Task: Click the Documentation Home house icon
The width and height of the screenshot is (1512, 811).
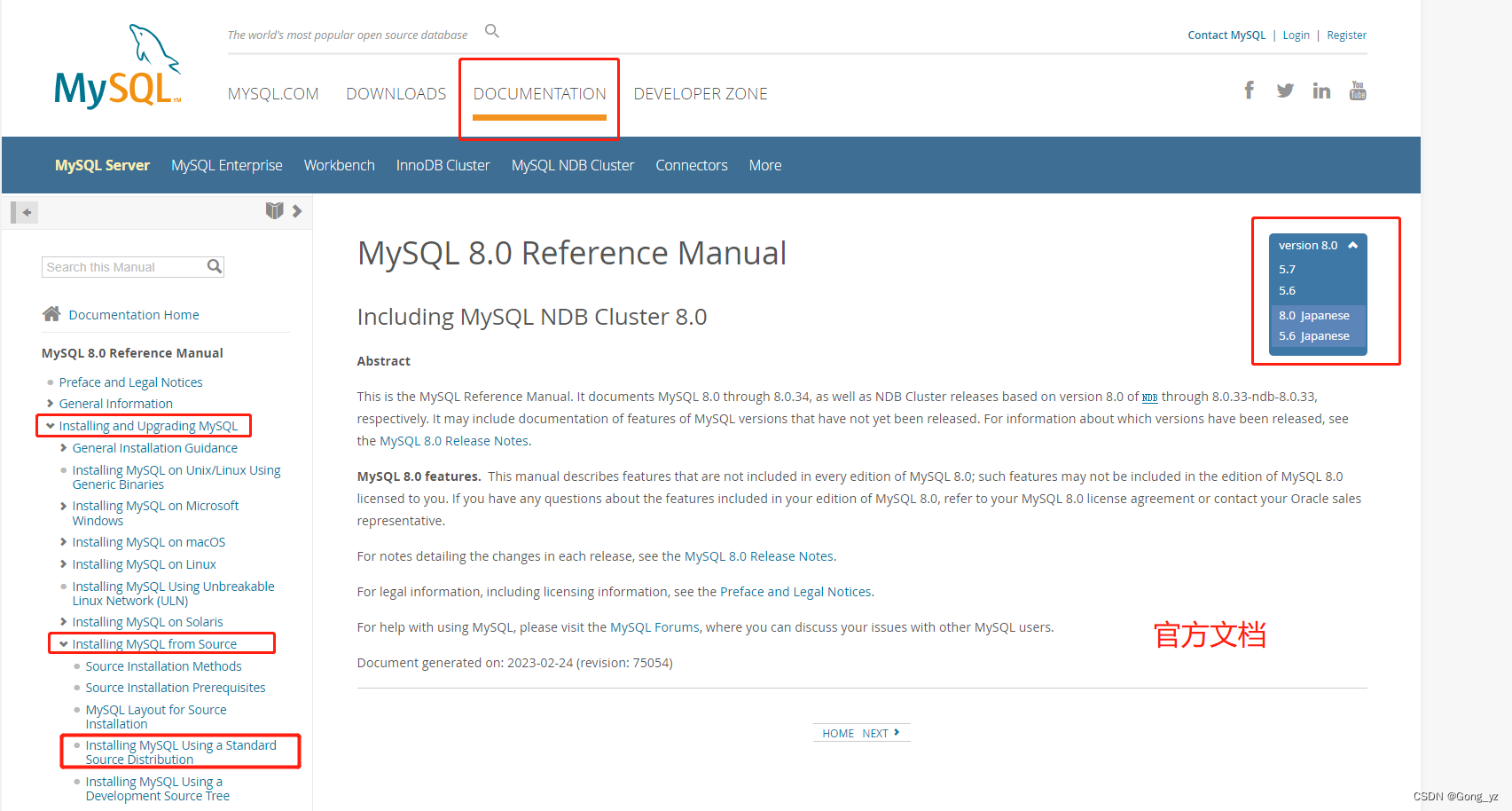Action: tap(51, 313)
